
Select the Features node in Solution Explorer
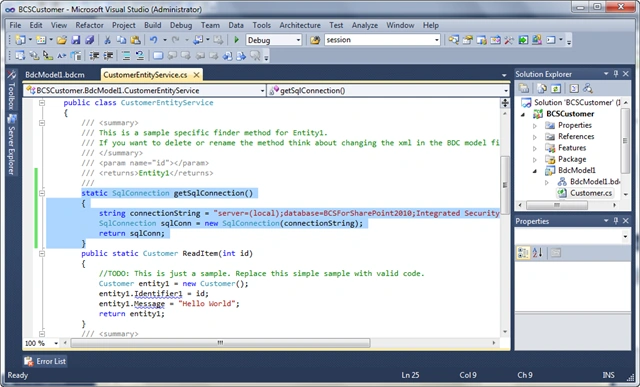[572, 148]
